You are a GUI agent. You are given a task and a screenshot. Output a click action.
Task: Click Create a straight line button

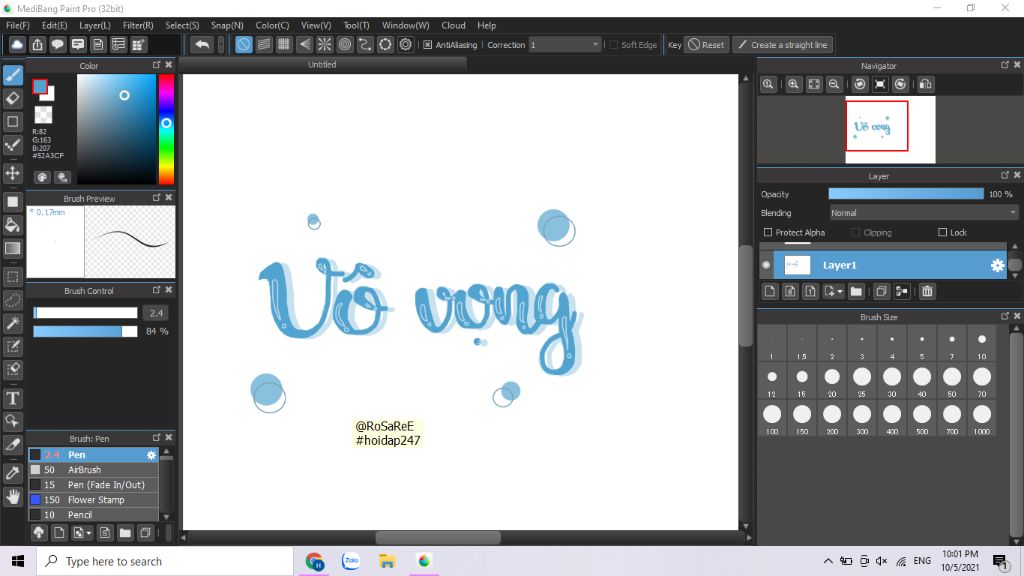[x=783, y=45]
